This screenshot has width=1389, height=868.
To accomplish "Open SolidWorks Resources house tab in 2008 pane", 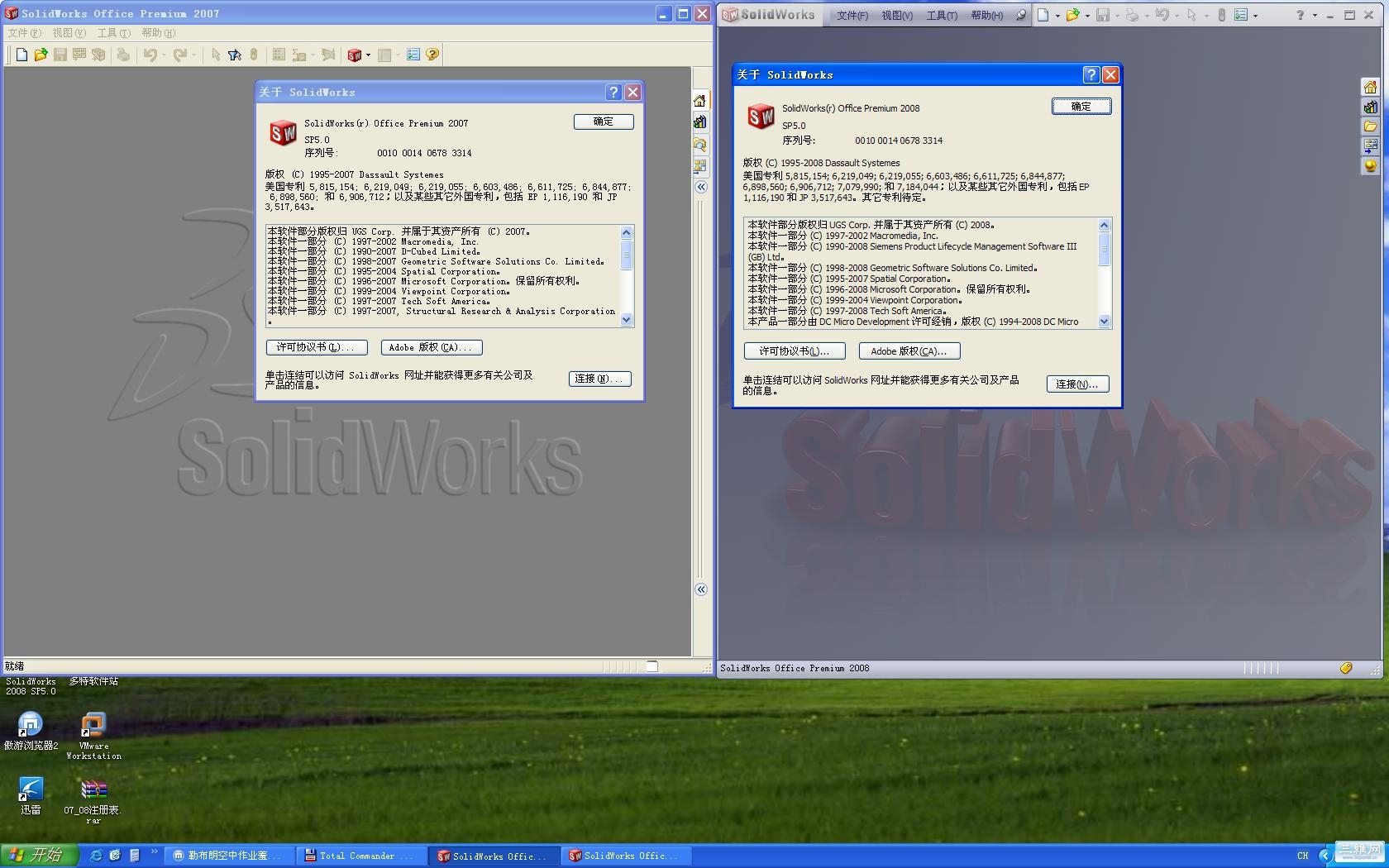I will (x=1370, y=87).
